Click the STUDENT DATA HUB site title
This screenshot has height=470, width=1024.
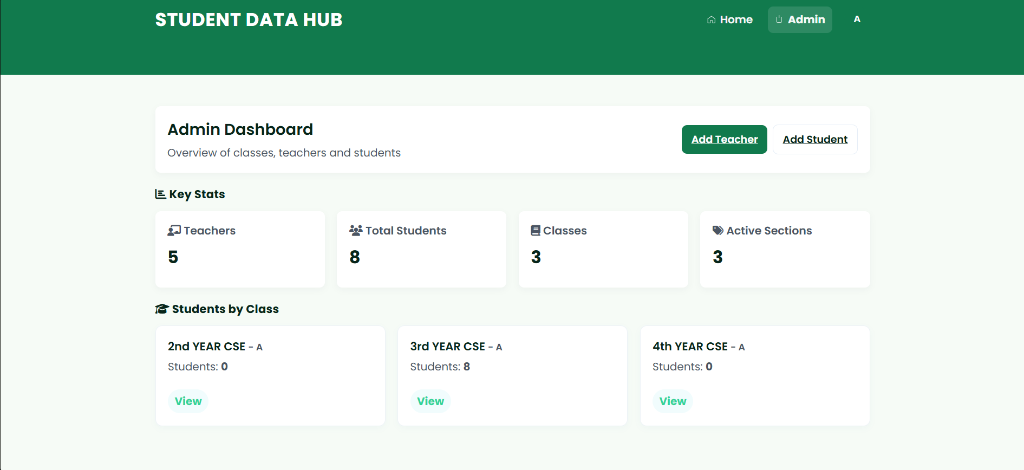coord(249,20)
